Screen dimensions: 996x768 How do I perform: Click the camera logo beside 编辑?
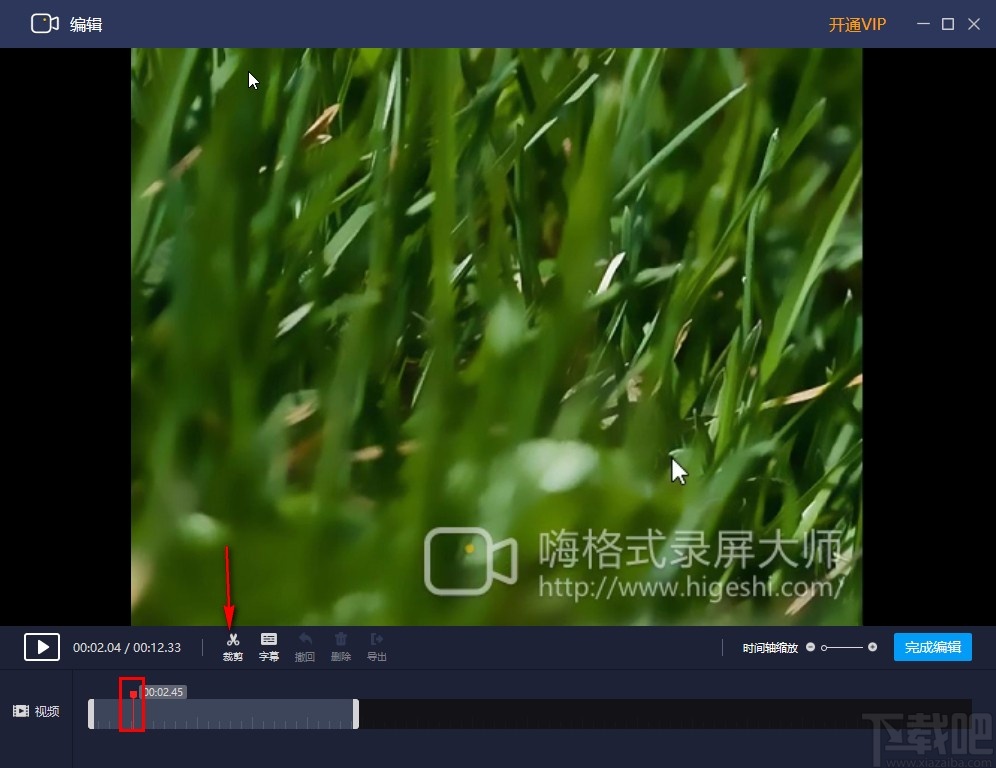(x=44, y=24)
